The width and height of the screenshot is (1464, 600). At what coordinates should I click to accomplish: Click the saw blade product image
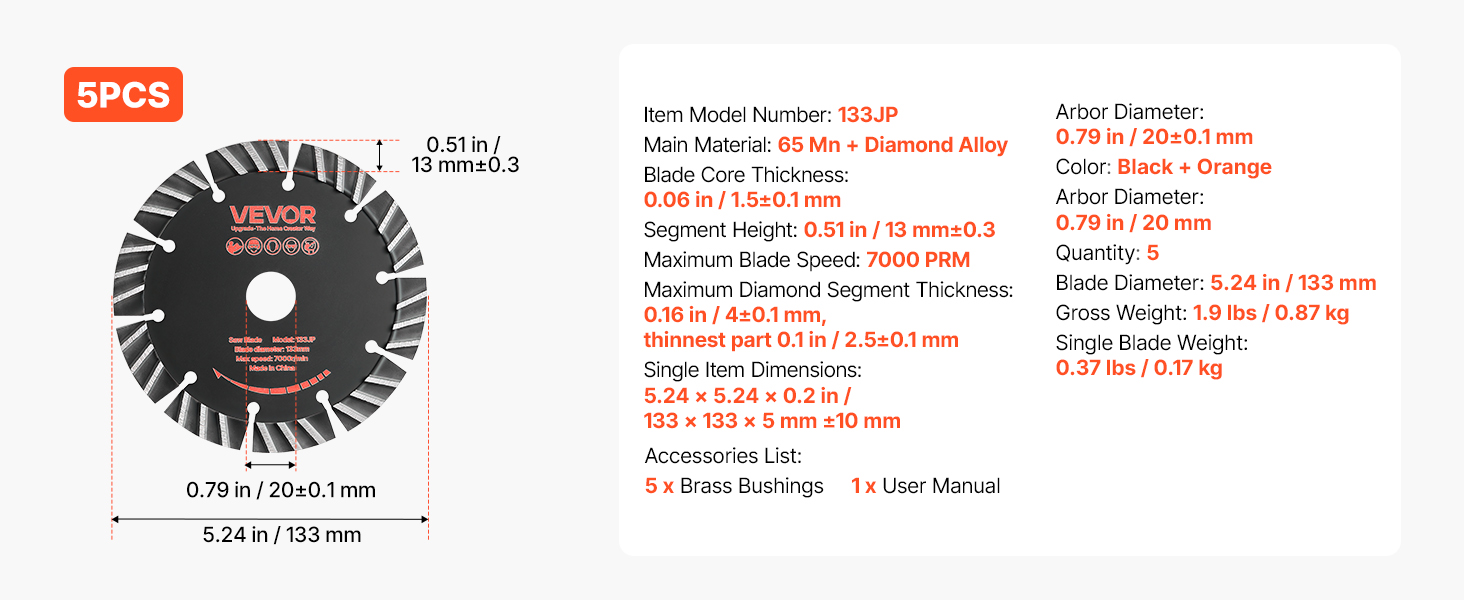(x=270, y=297)
